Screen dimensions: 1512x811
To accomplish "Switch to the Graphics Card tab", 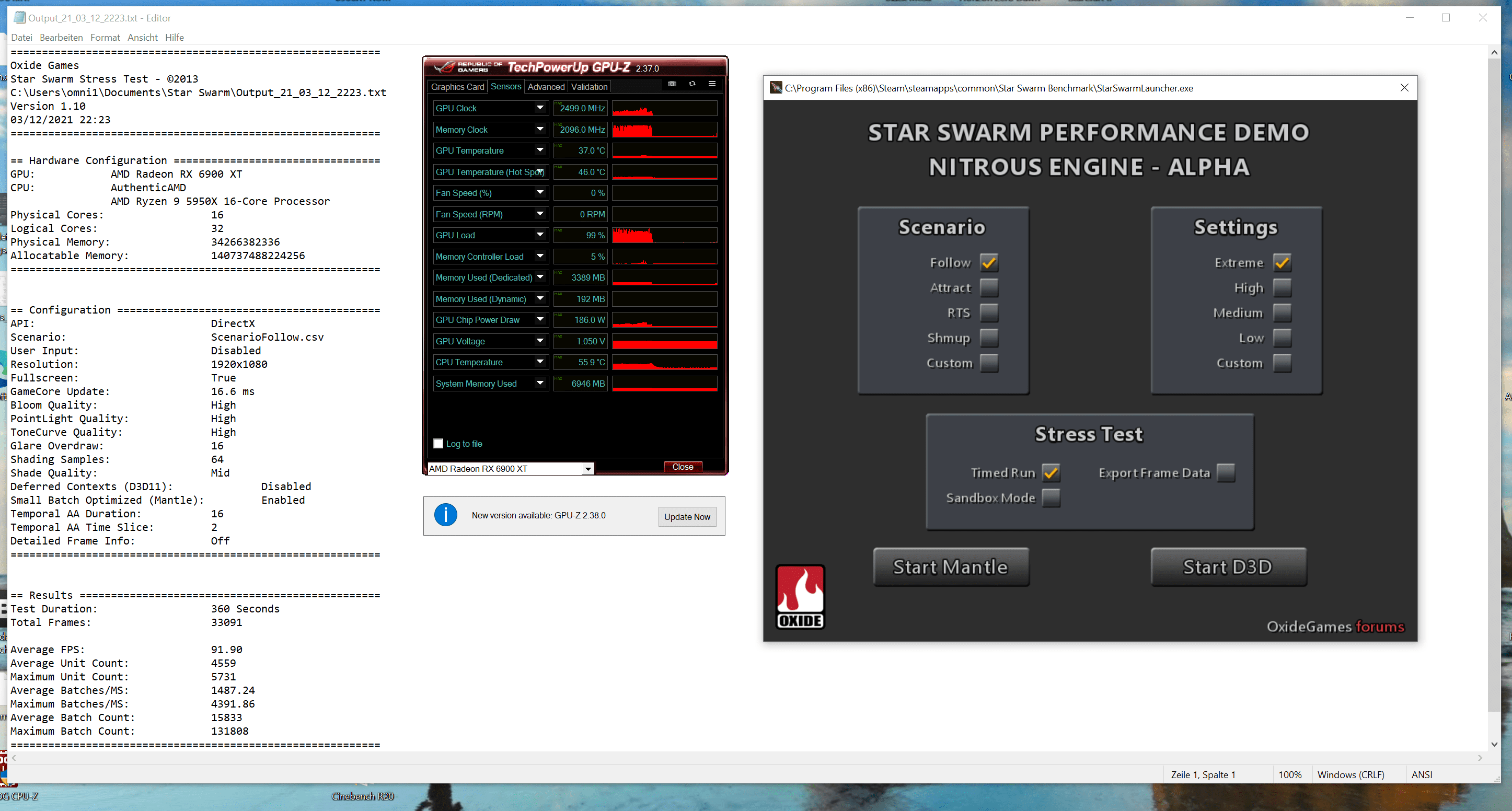I will coord(457,87).
